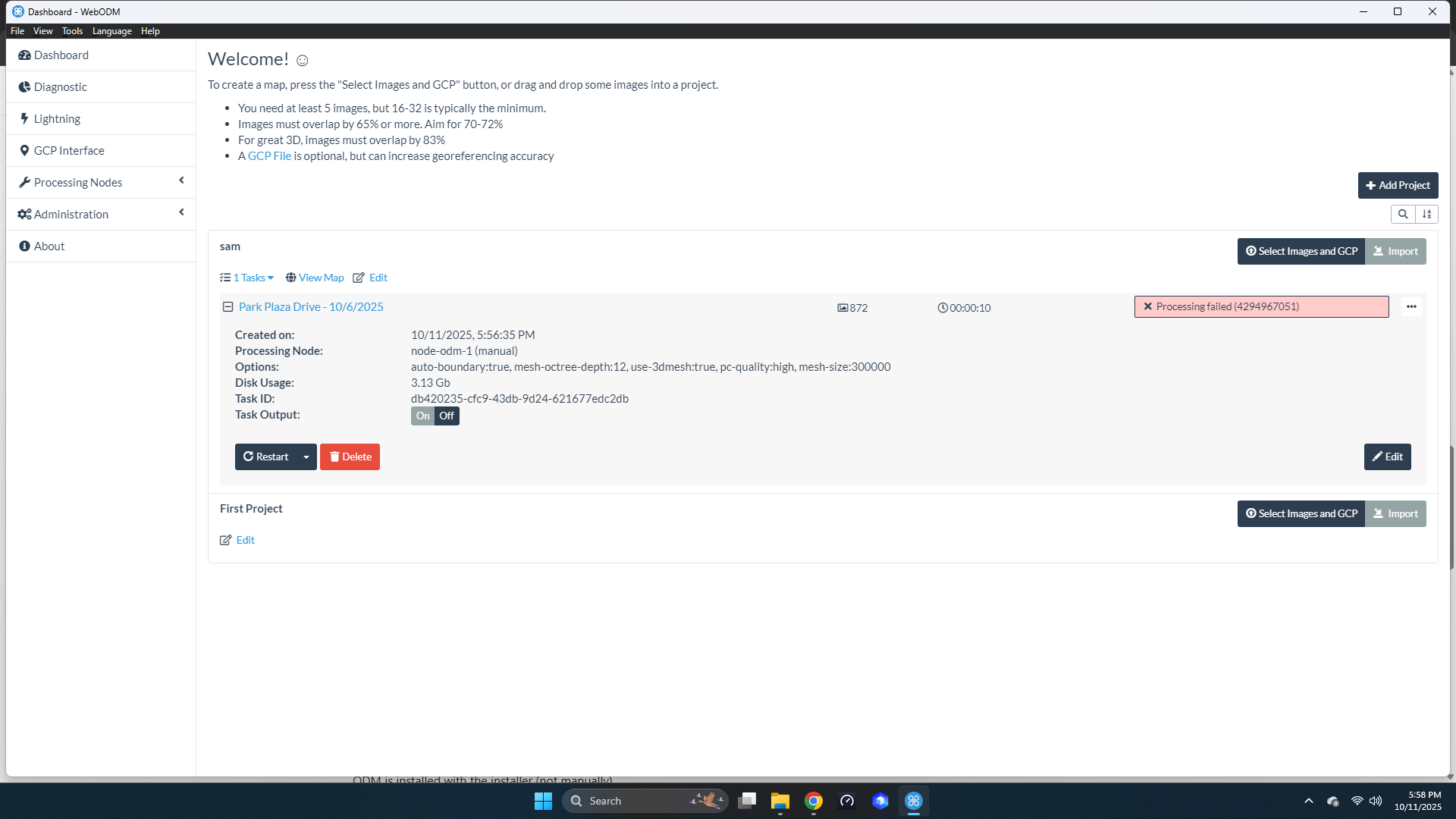Screen dimensions: 1456x819
Task: Open the Restart options dropdown arrow
Action: point(306,457)
